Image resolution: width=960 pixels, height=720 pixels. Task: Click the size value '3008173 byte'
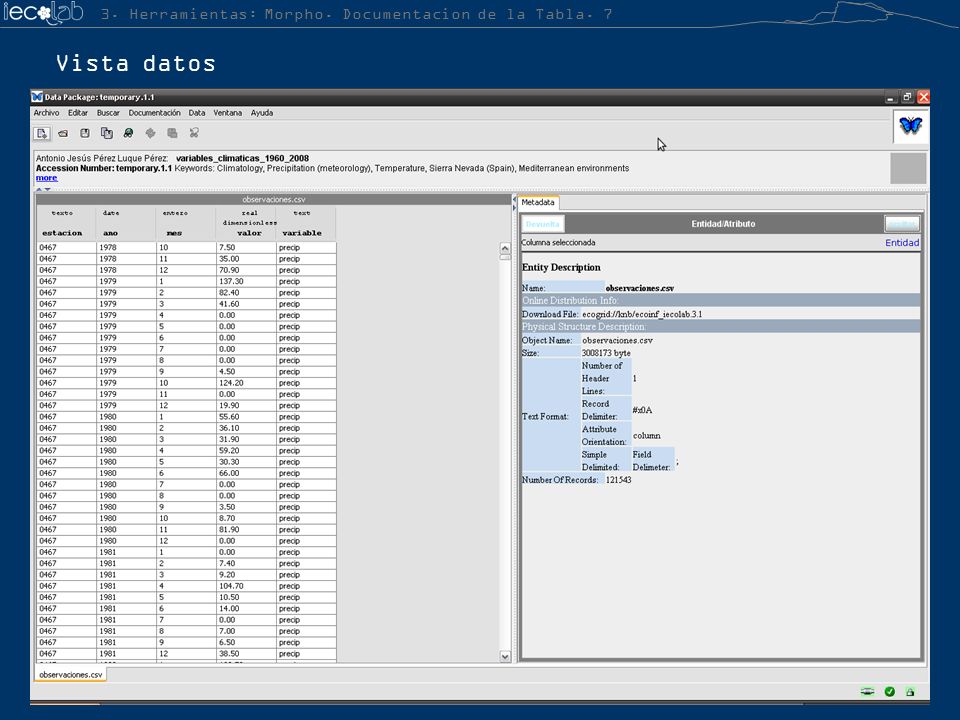pyautogui.click(x=606, y=353)
